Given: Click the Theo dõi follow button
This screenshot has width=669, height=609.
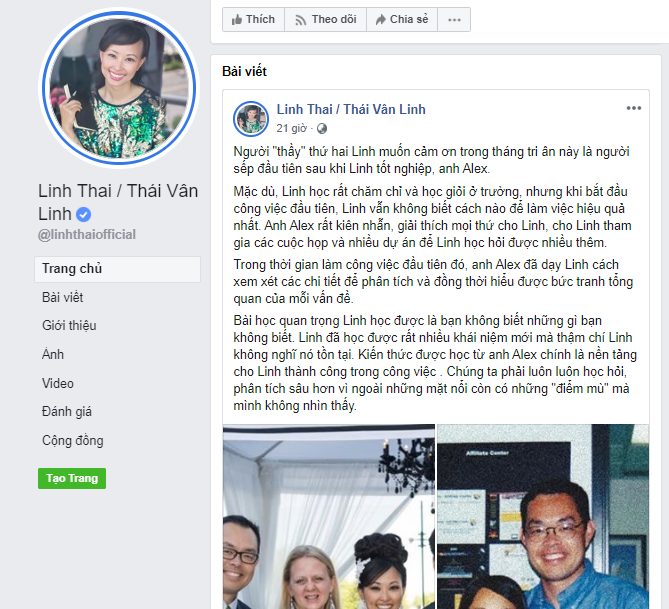Looking at the screenshot, I should pos(326,20).
